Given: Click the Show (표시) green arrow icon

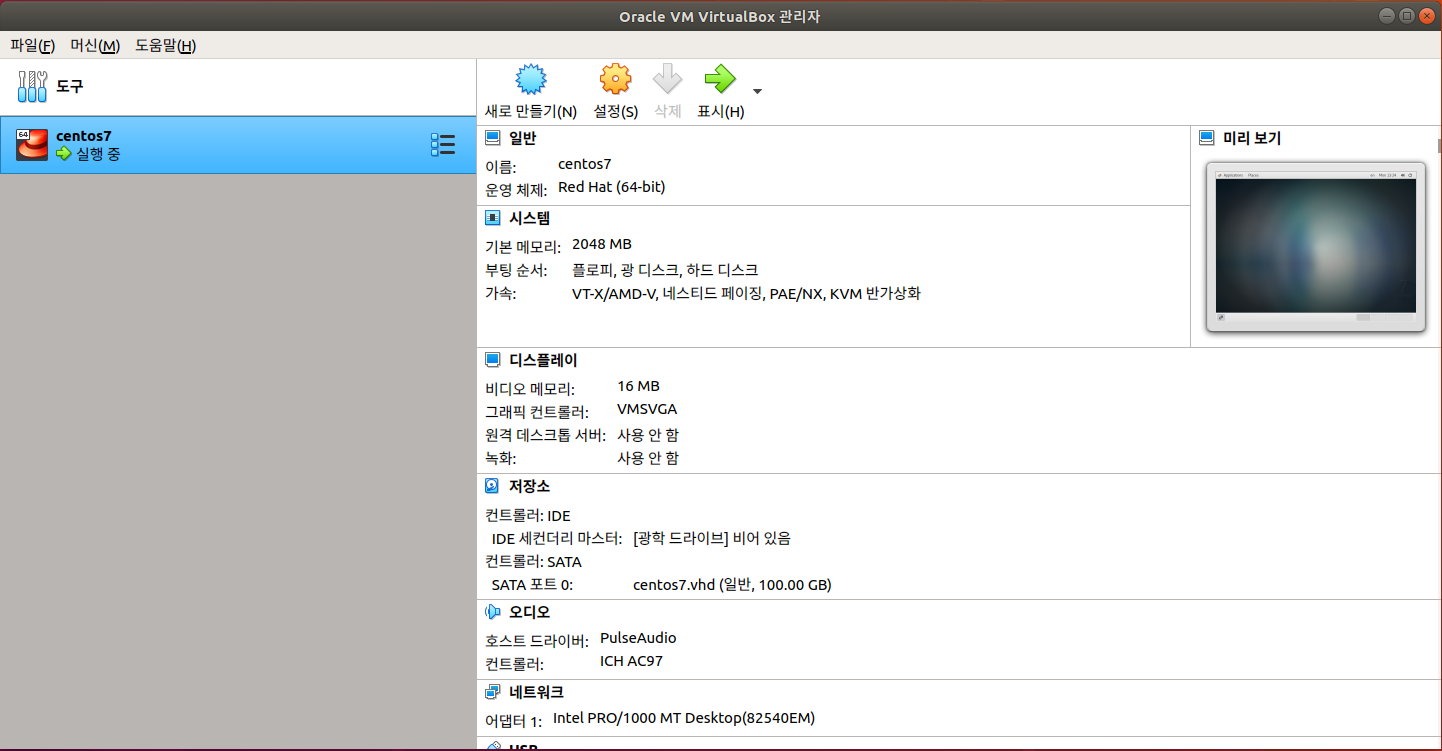Looking at the screenshot, I should click(x=720, y=79).
